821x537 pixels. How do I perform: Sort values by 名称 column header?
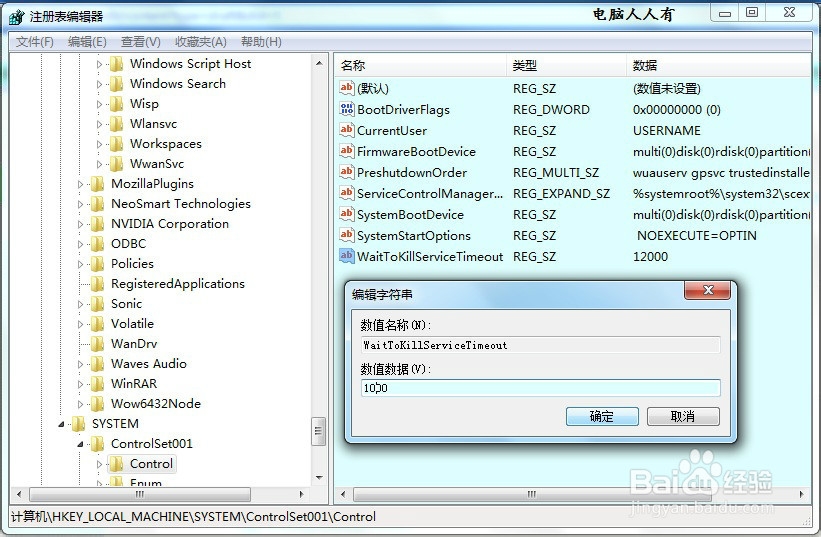(x=420, y=65)
